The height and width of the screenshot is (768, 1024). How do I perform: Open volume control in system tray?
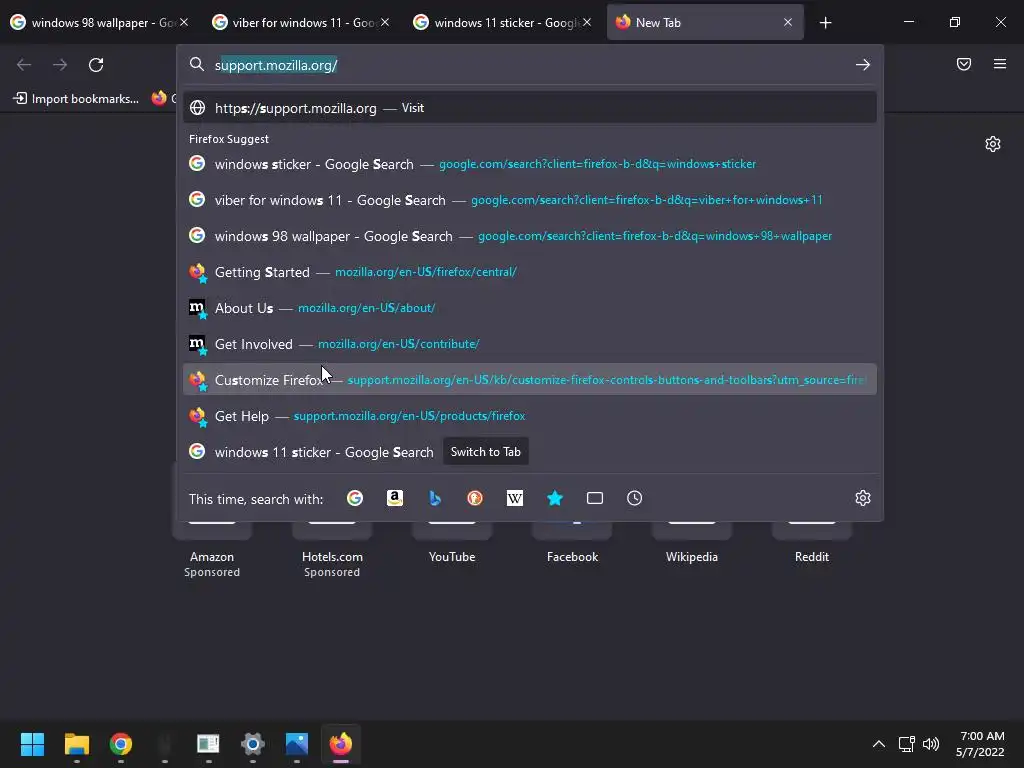click(x=931, y=744)
